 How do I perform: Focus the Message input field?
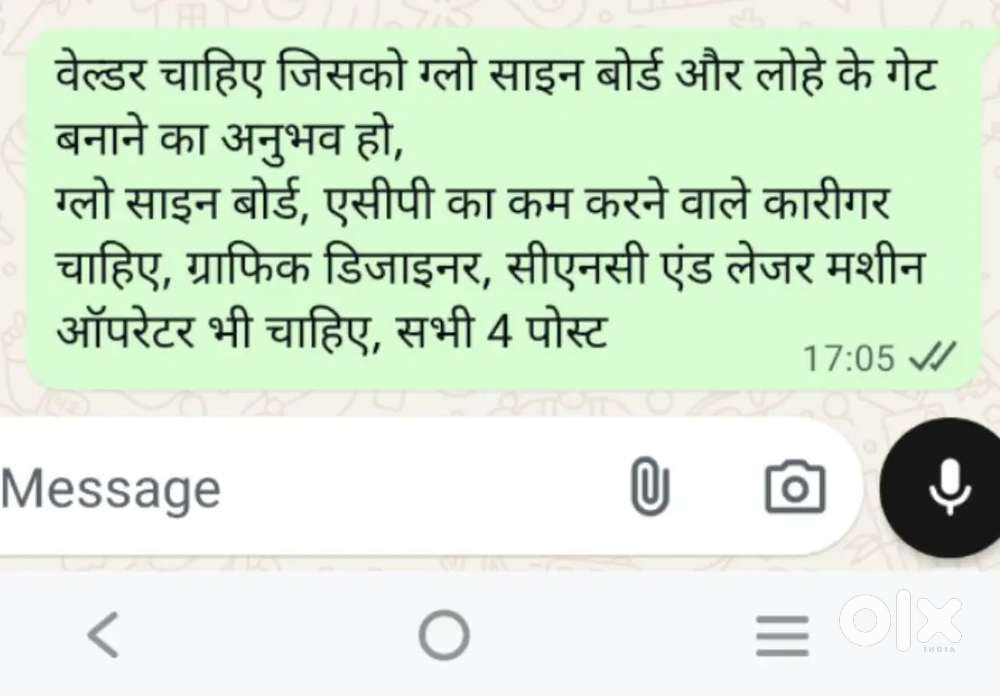429,487
